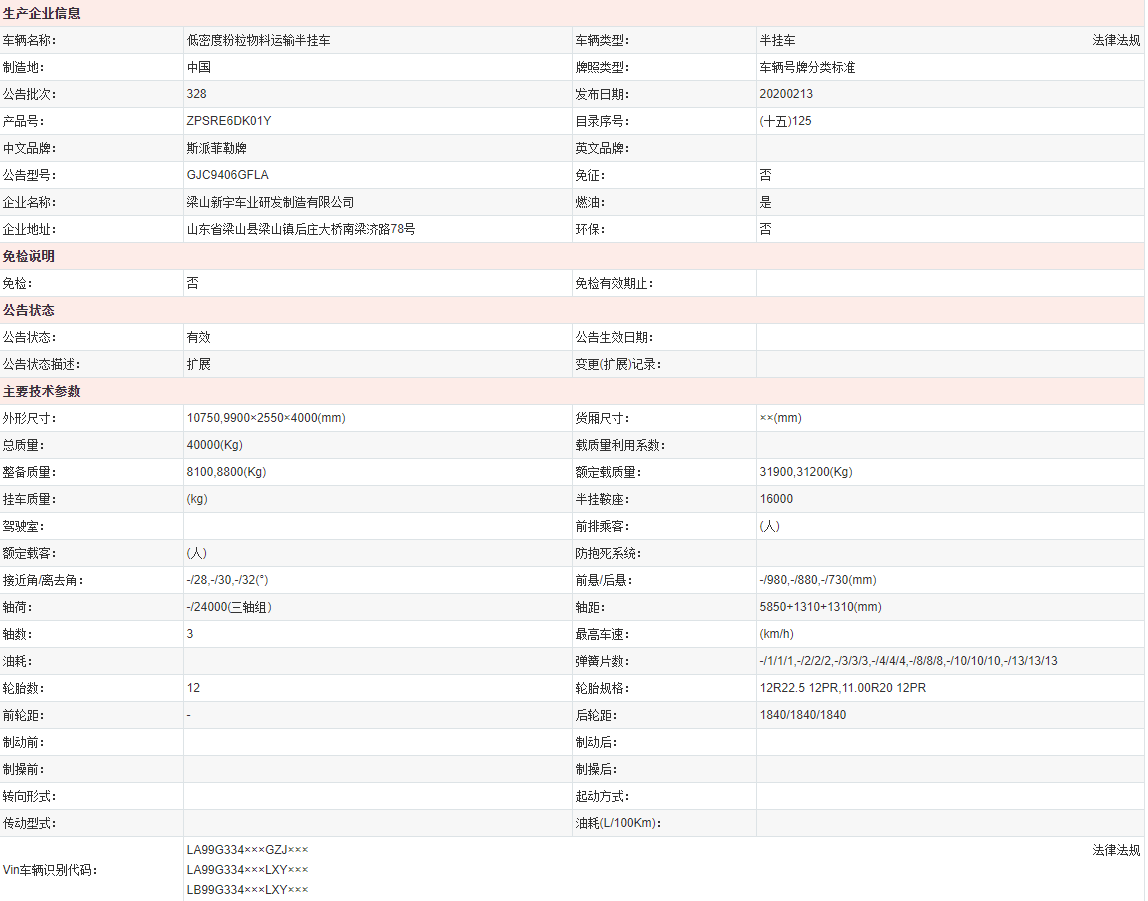This screenshot has width=1148, height=901.
Task: Click the brand name 斯派菲勒牌
Action: coord(216,148)
